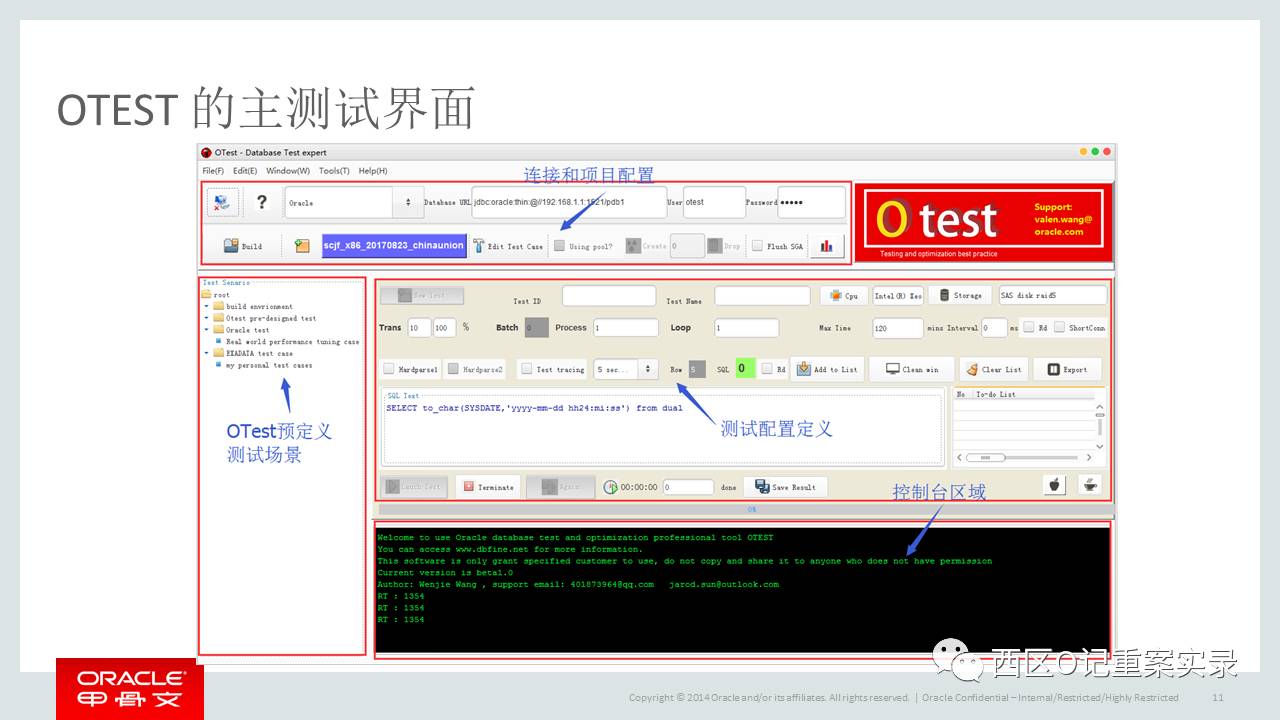This screenshot has width=1280, height=720.
Task: Click the Password input field
Action: 811,202
